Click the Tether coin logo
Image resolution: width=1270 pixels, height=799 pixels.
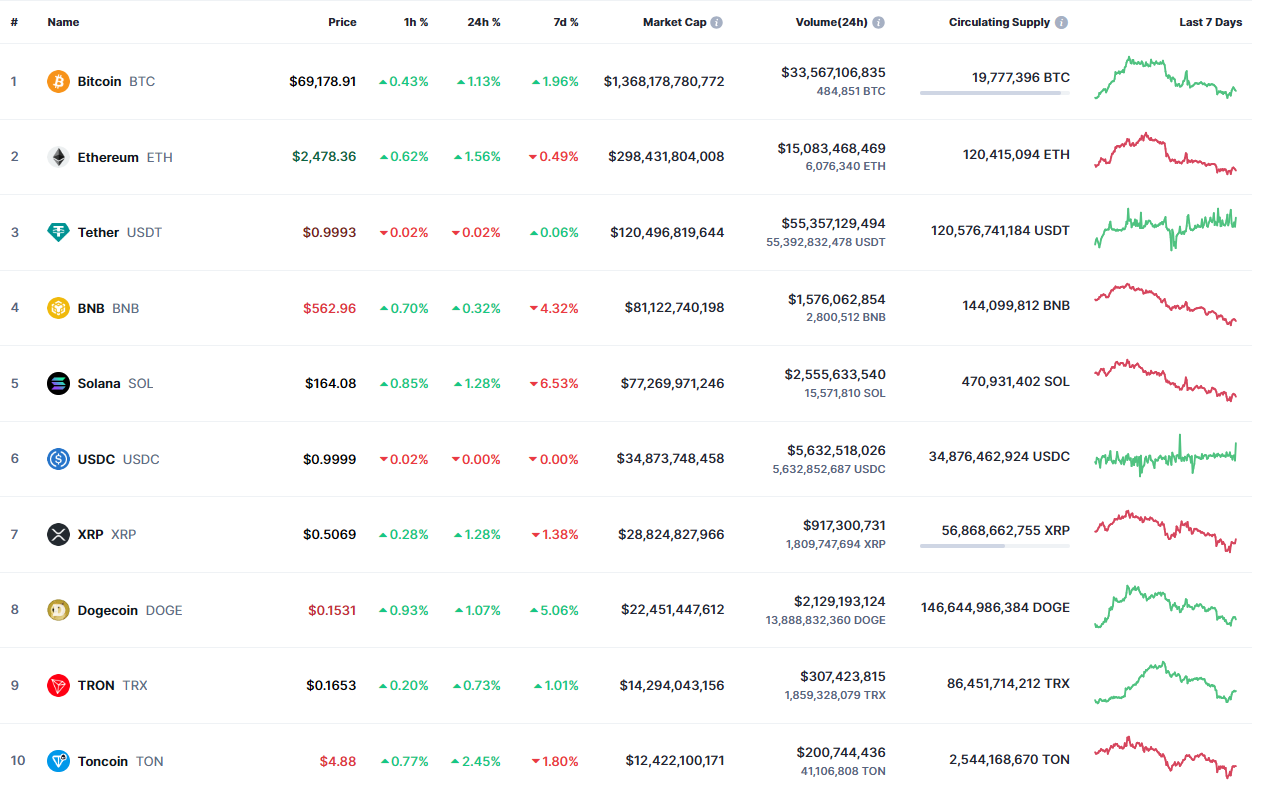coord(59,232)
